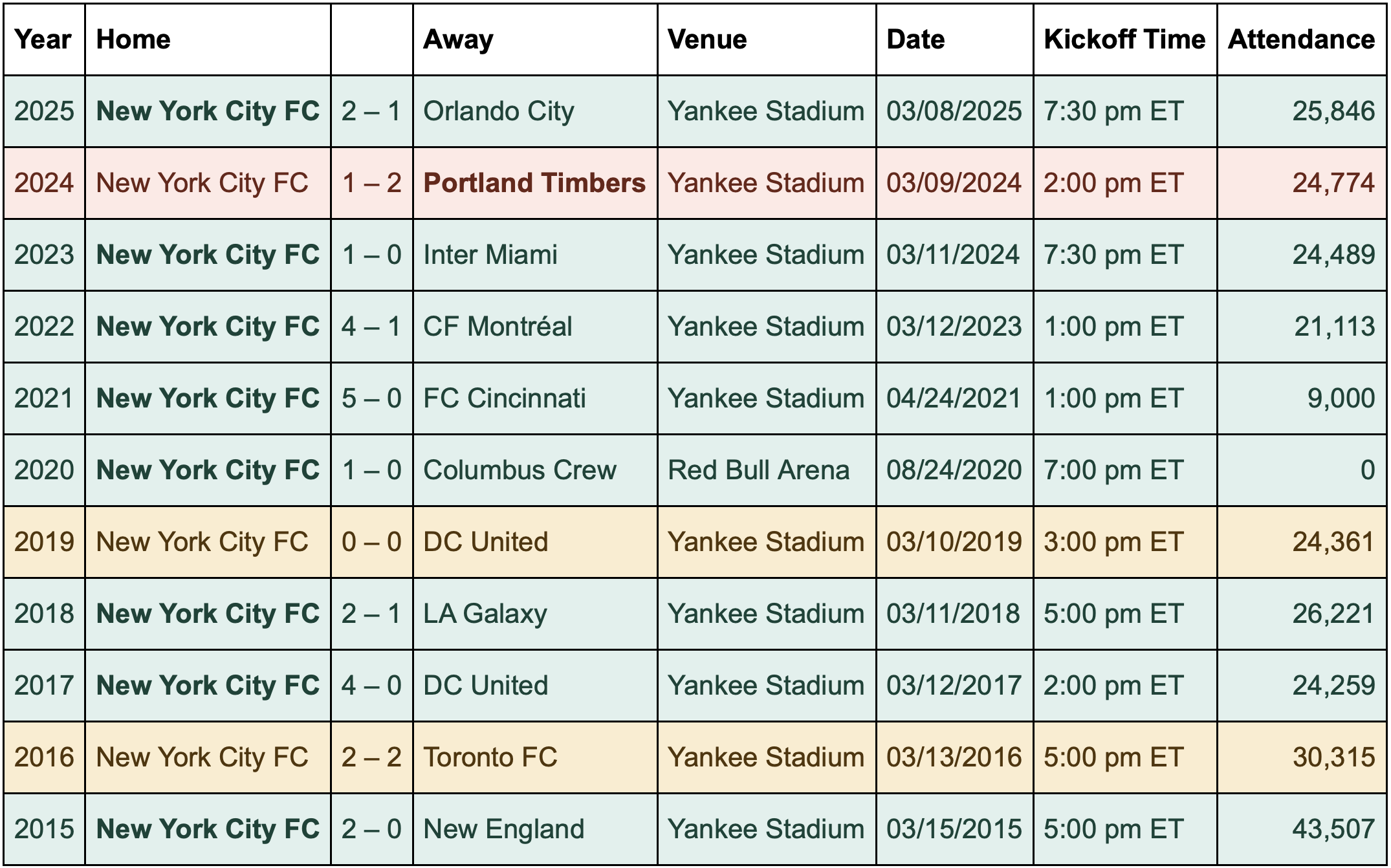Select the 08/24/2020 date cell
The image size is (1391, 868).
click(x=954, y=470)
